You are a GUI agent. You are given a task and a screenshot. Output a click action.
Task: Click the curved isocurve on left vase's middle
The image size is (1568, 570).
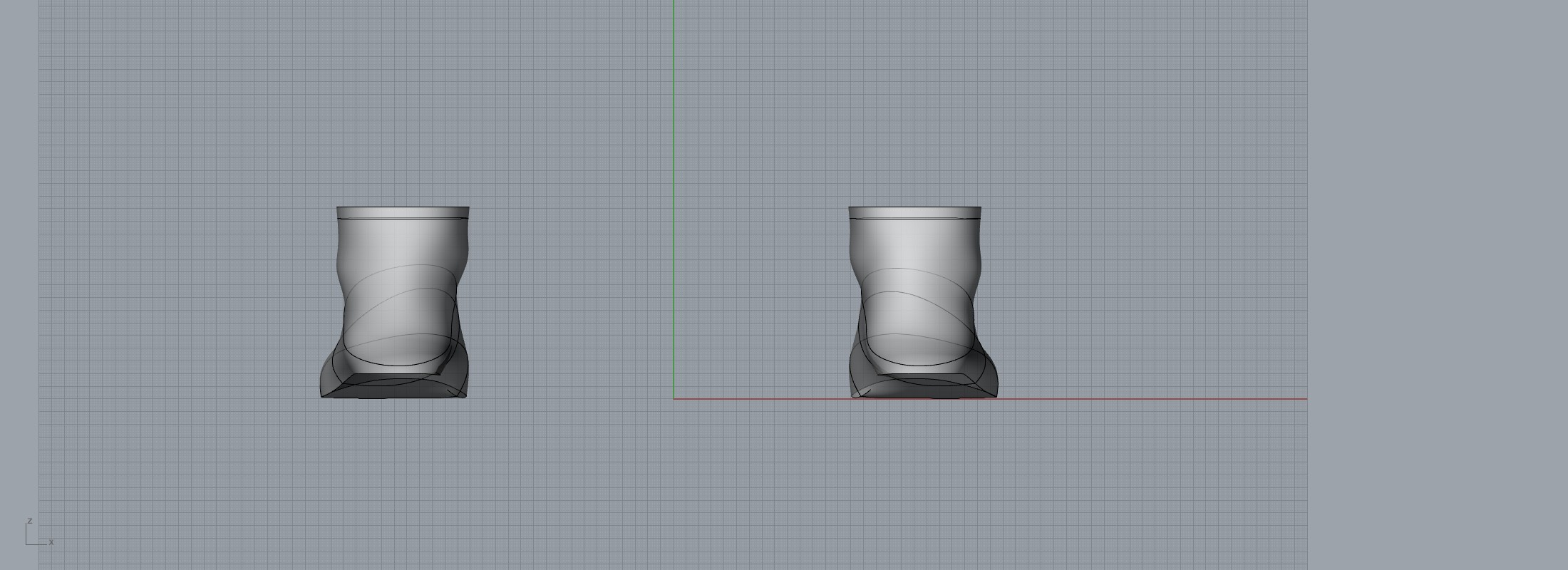(399, 290)
